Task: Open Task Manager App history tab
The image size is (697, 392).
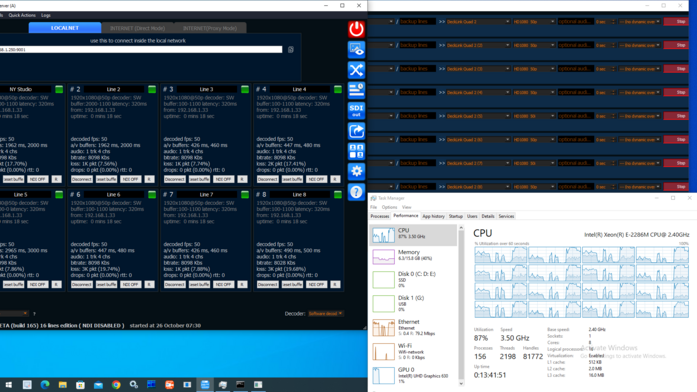Action: click(433, 216)
